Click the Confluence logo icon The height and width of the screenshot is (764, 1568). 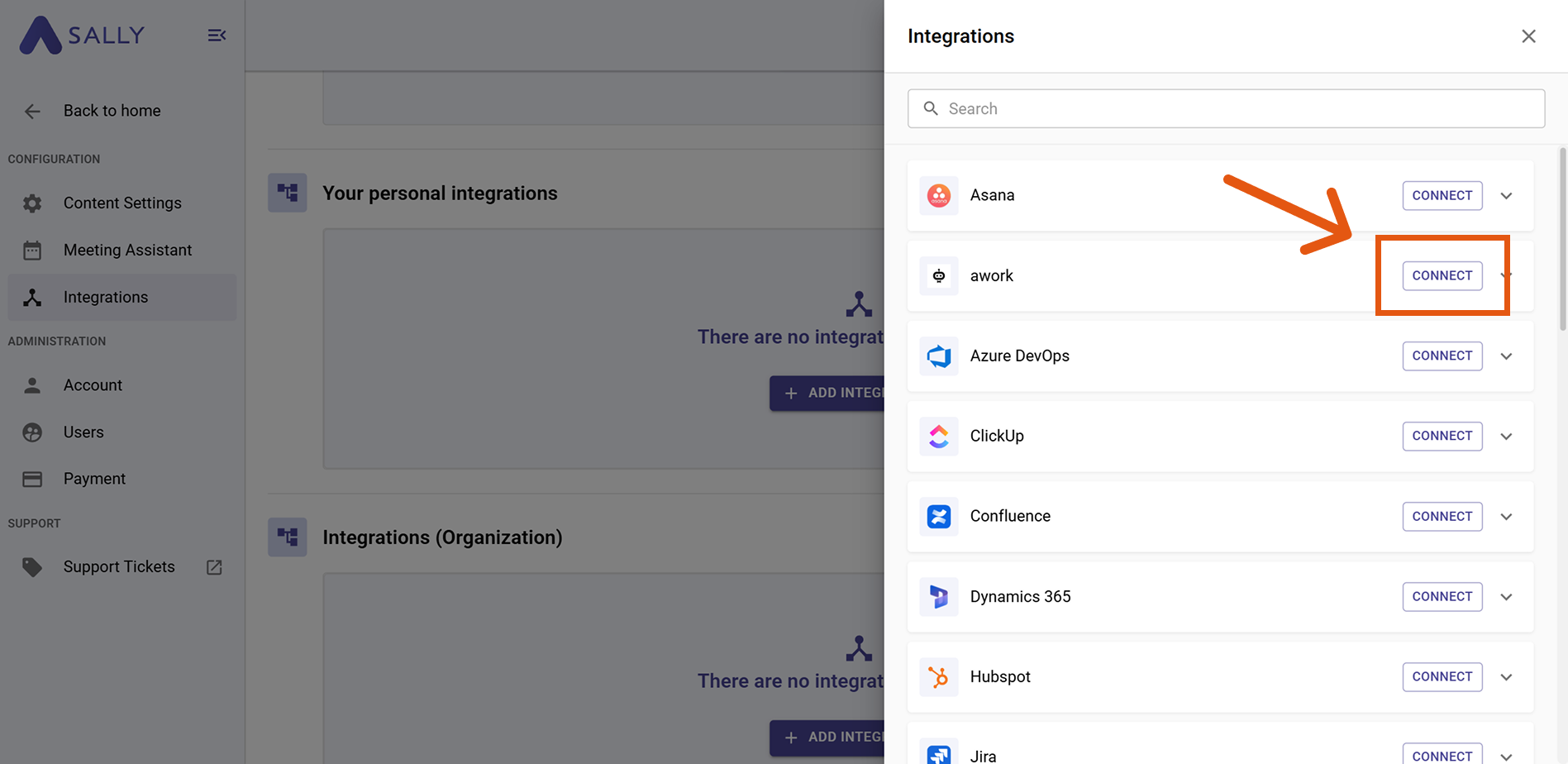click(x=938, y=517)
